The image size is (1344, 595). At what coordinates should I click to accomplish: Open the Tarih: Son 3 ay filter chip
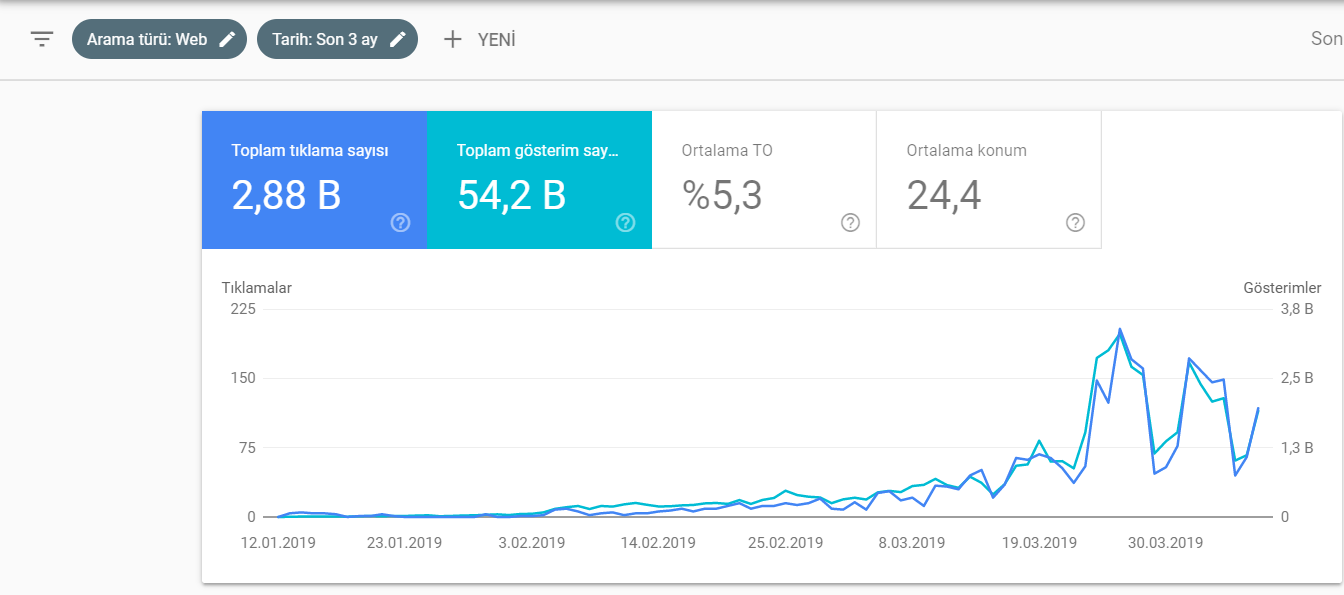pos(337,40)
